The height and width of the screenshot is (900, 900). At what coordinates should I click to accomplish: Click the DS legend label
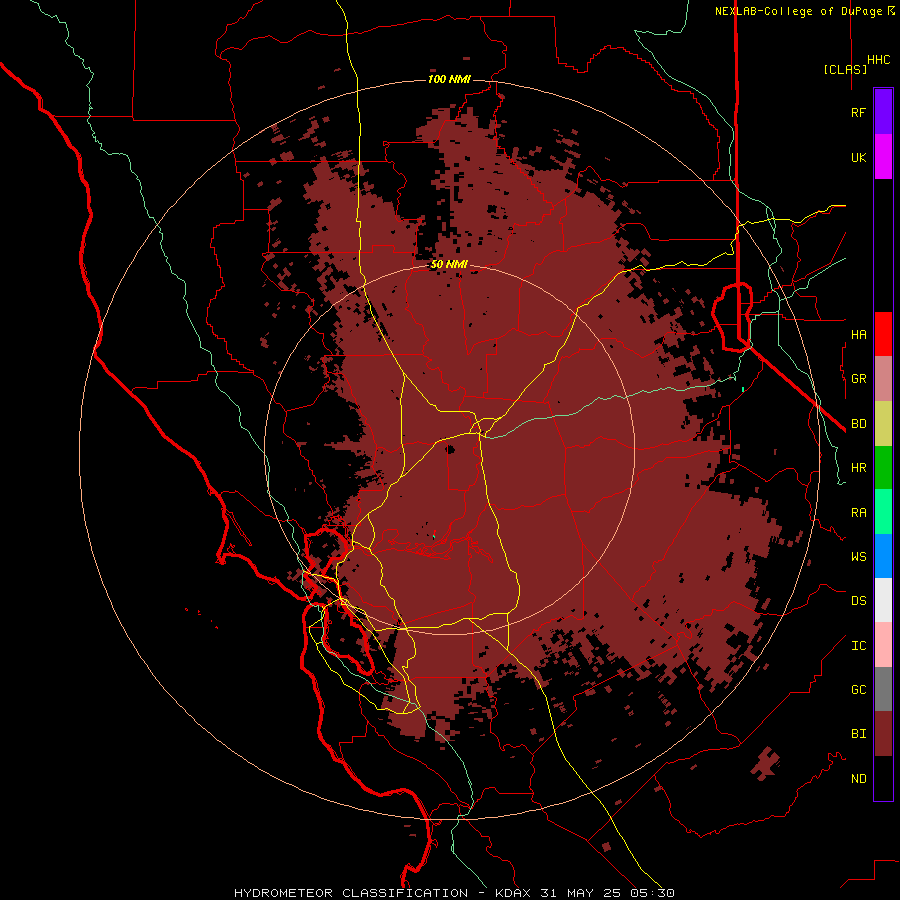(x=858, y=601)
